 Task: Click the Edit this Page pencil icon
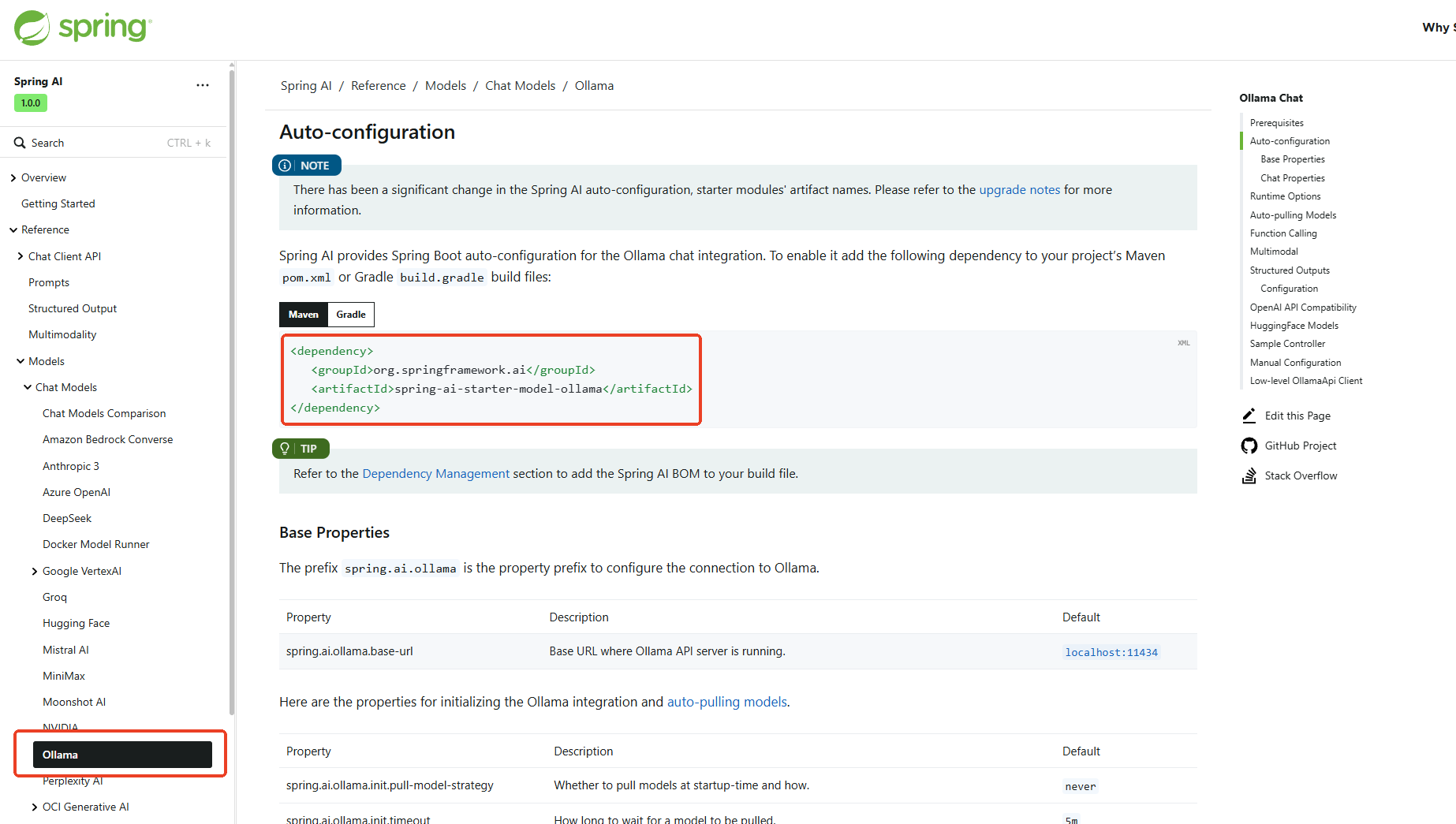[x=1249, y=416]
